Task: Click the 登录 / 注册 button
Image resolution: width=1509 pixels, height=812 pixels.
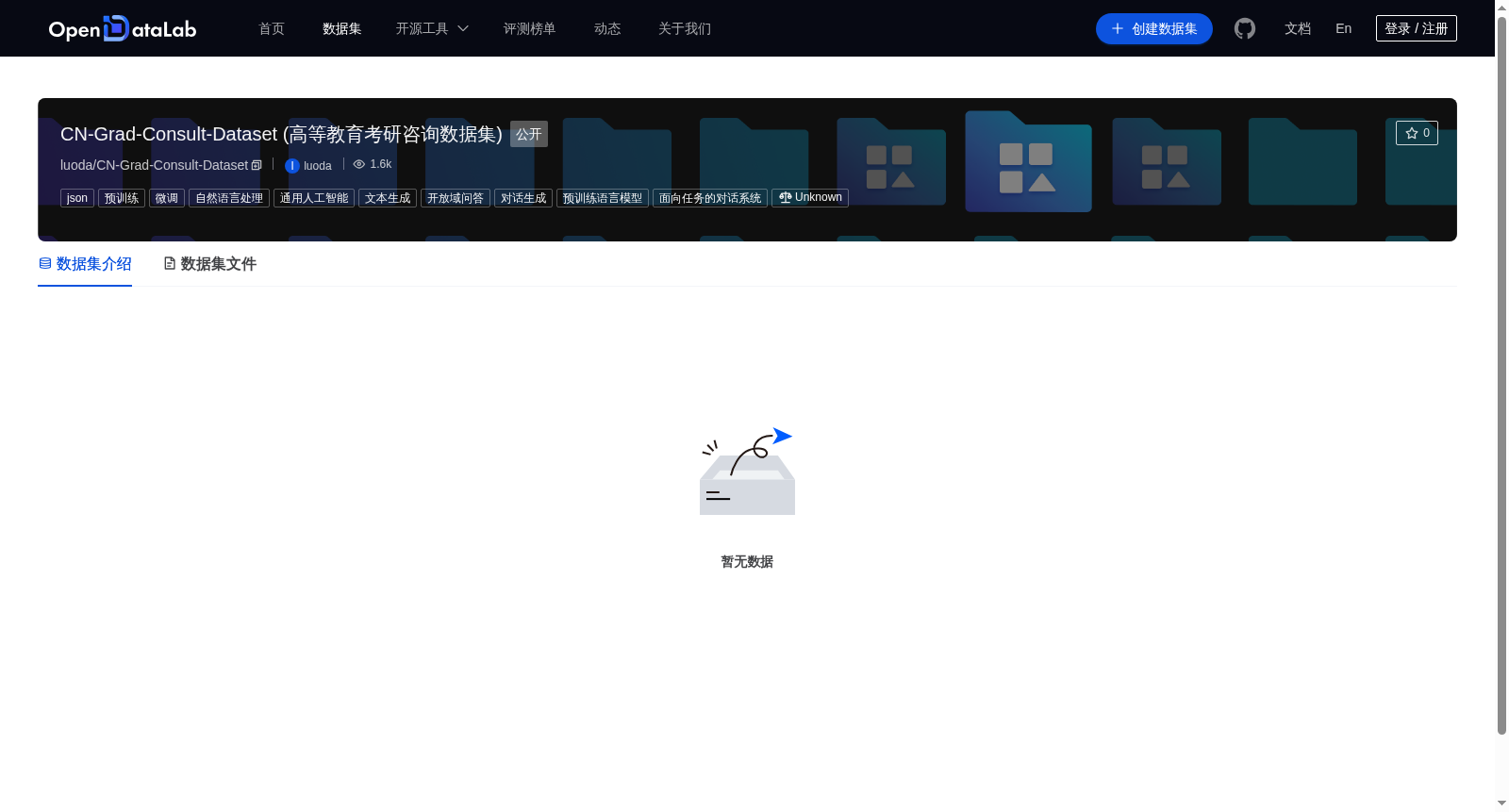Action: pyautogui.click(x=1417, y=28)
